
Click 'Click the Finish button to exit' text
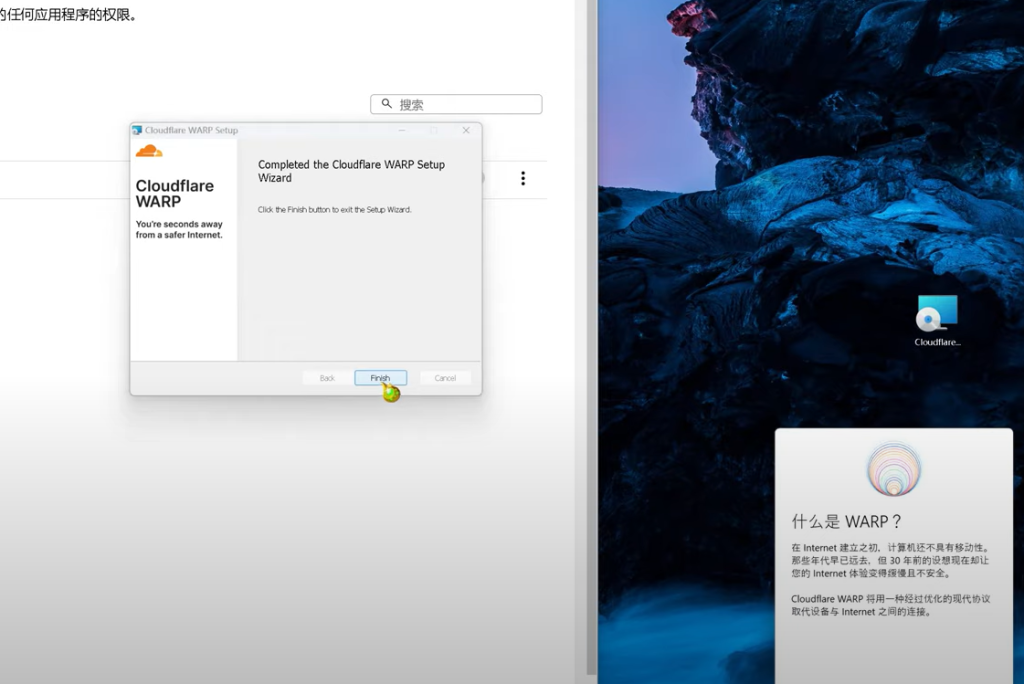click(334, 210)
